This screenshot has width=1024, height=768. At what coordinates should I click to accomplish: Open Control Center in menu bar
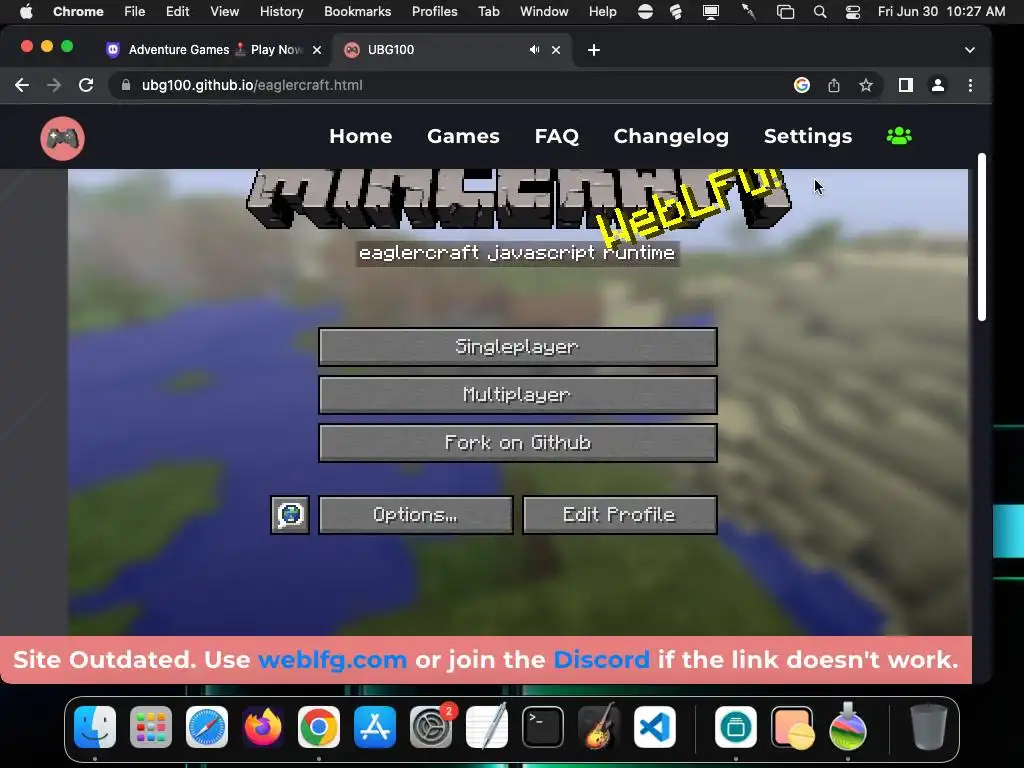[x=853, y=12]
